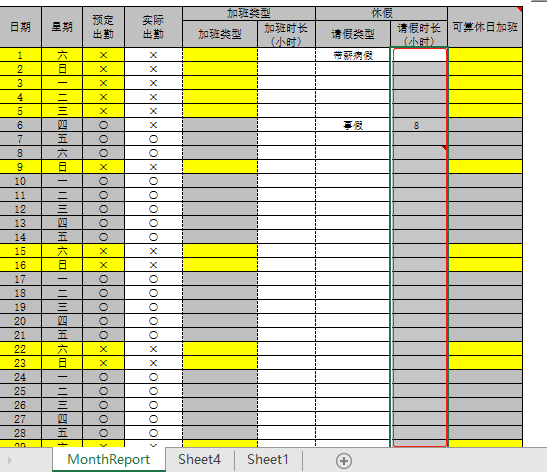Click scheduled attendance × for day 23
This screenshot has height=472, width=547.
(x=103, y=363)
